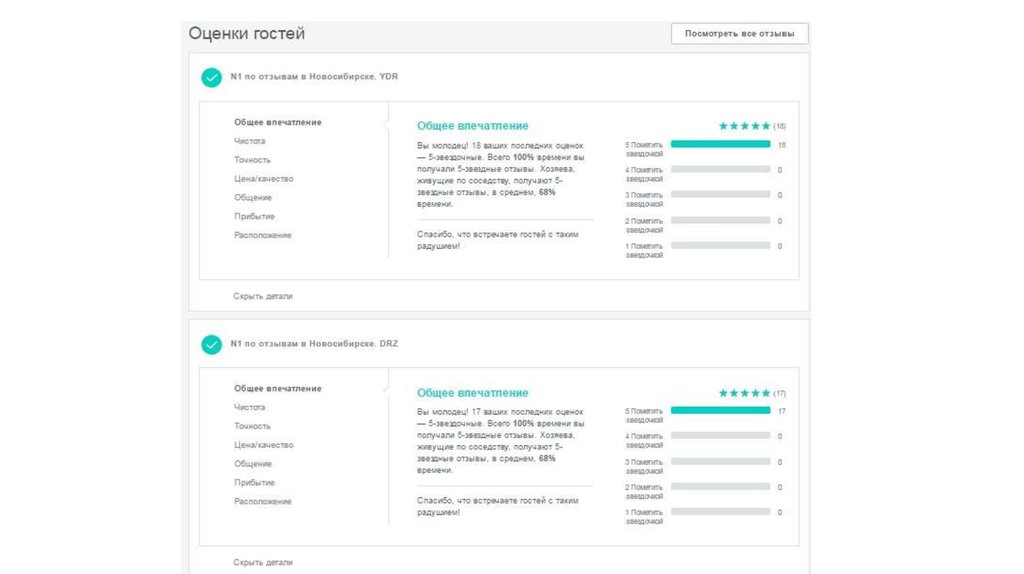Collapse YDR details via Скрыть детали
The height and width of the screenshot is (574, 1024).
pos(263,296)
